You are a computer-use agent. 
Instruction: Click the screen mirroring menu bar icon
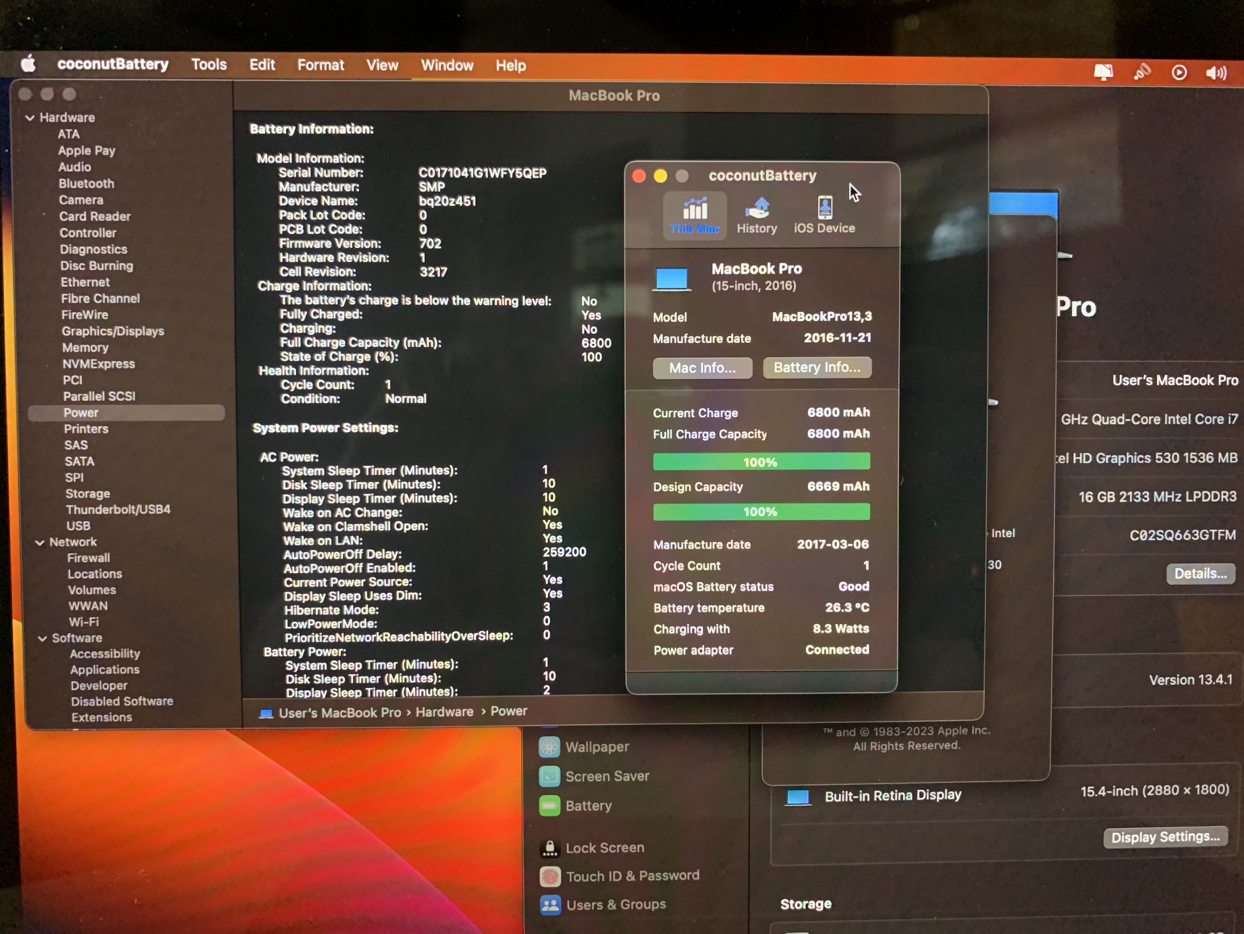tap(1103, 71)
